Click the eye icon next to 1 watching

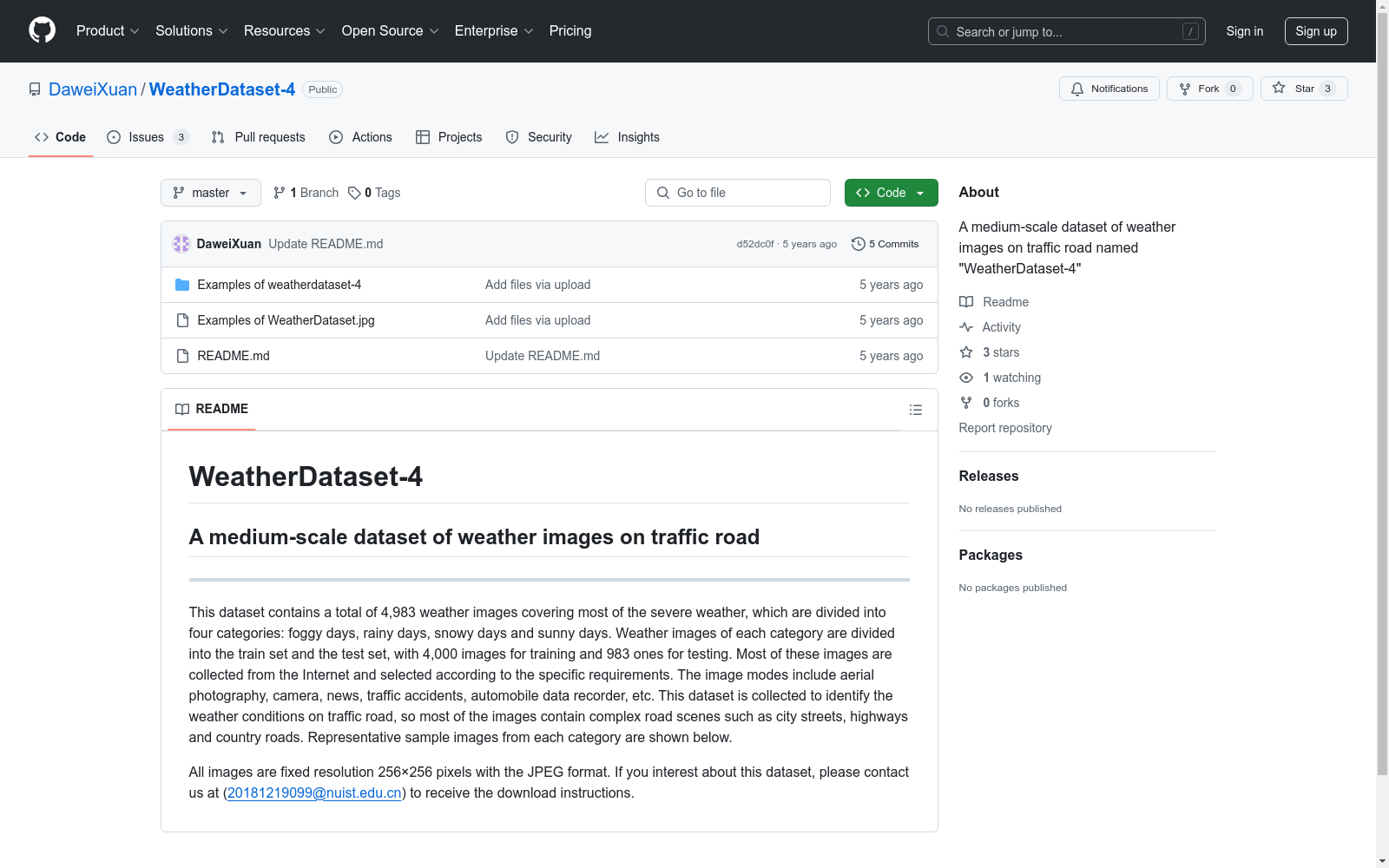(966, 378)
